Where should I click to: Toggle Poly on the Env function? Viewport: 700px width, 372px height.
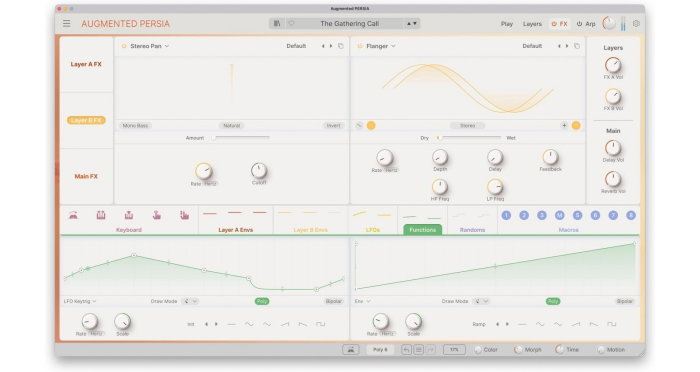click(x=553, y=301)
